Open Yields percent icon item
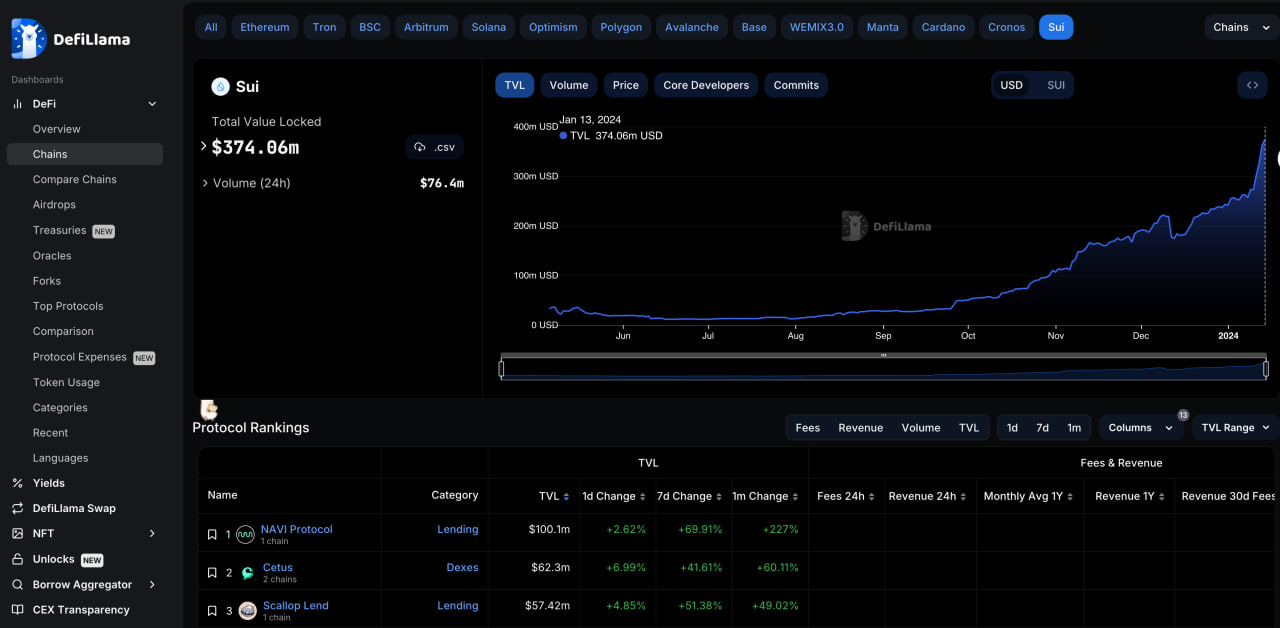This screenshot has width=1280, height=628. pos(17,483)
